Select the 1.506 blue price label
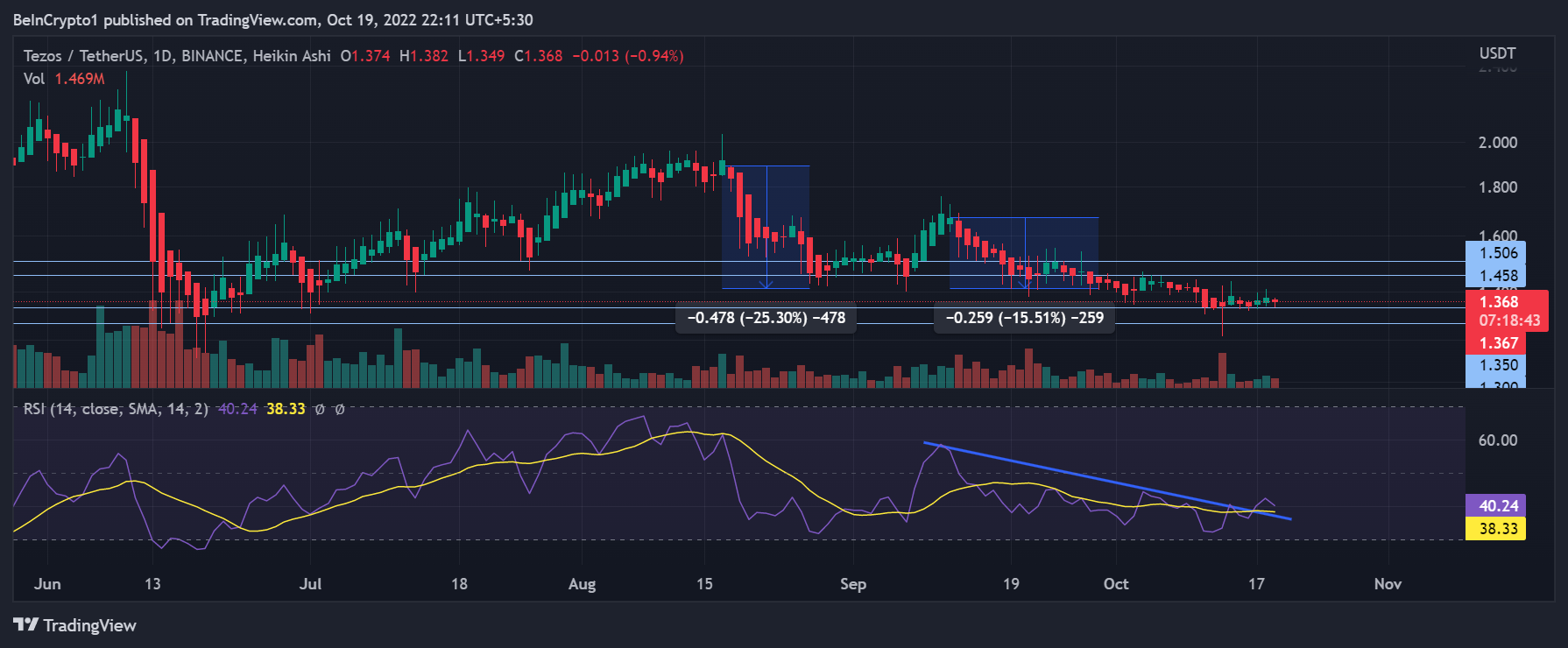 point(1496,253)
